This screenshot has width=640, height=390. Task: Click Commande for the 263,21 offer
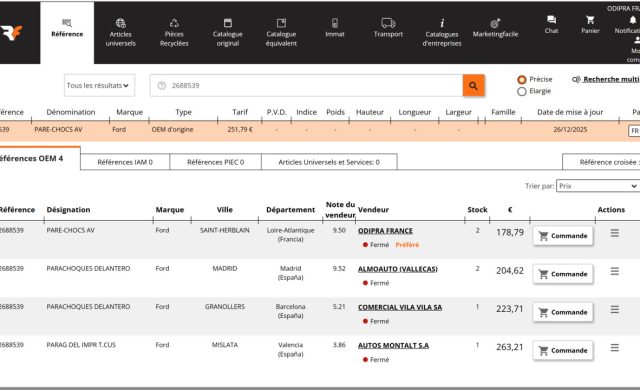[x=563, y=350]
